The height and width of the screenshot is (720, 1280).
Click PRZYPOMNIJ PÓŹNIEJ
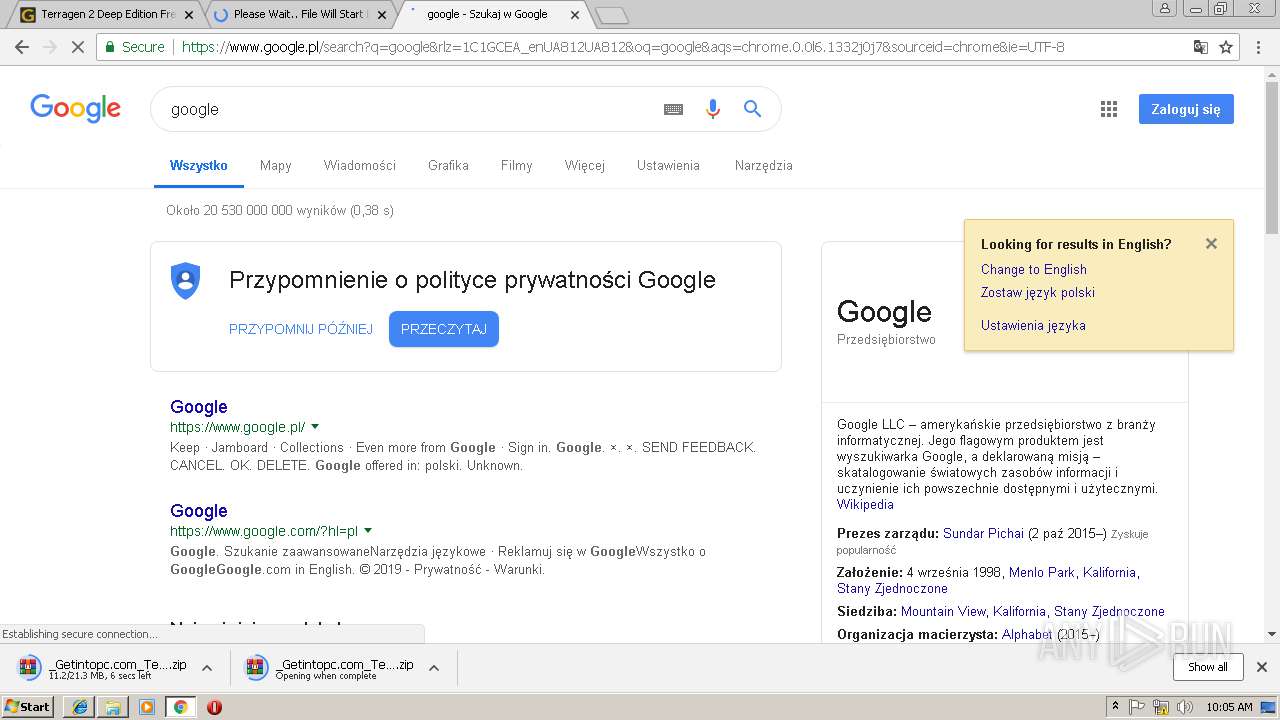click(x=301, y=329)
